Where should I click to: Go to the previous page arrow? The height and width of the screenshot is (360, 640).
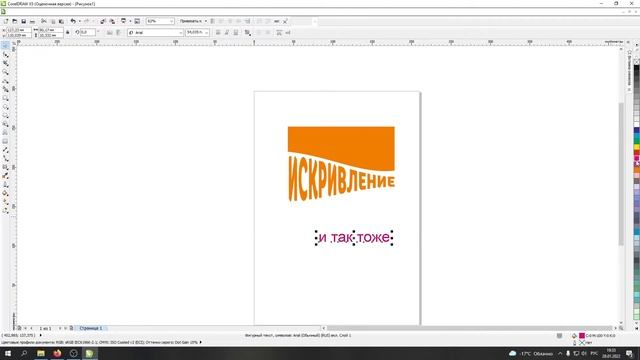31,328
